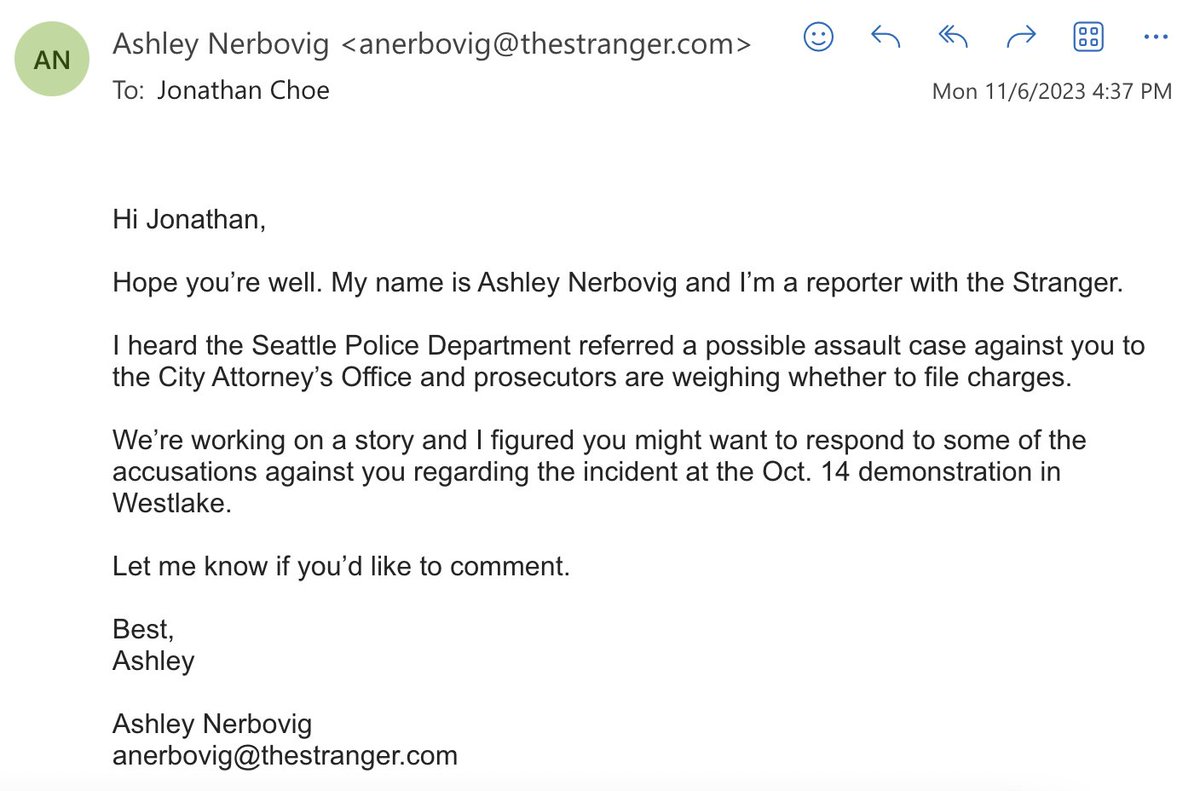Select recipient Jonathan Choe on To line
This screenshot has width=1200, height=791.
click(x=243, y=90)
